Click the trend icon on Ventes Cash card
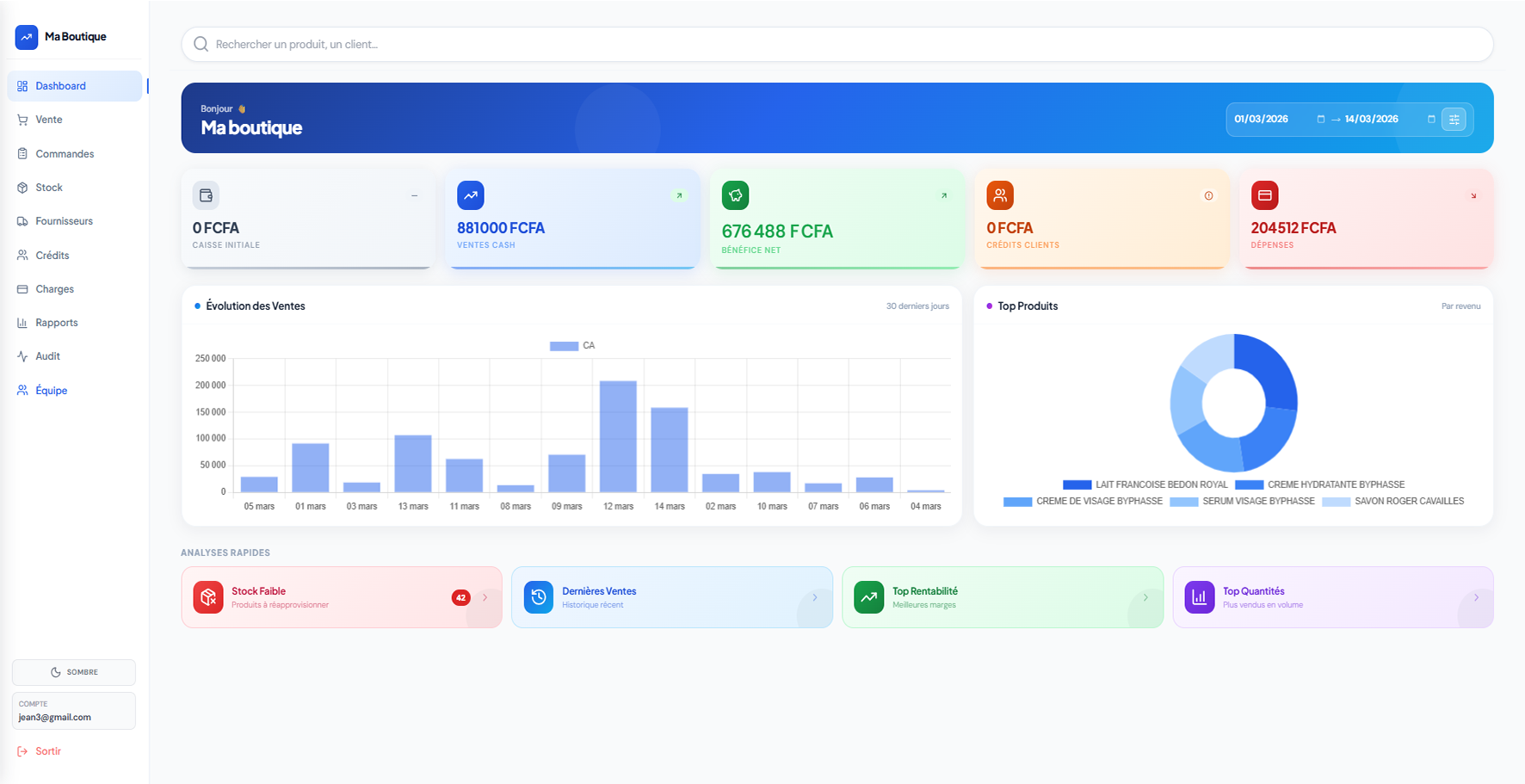The width and height of the screenshot is (1525, 784). click(x=470, y=195)
